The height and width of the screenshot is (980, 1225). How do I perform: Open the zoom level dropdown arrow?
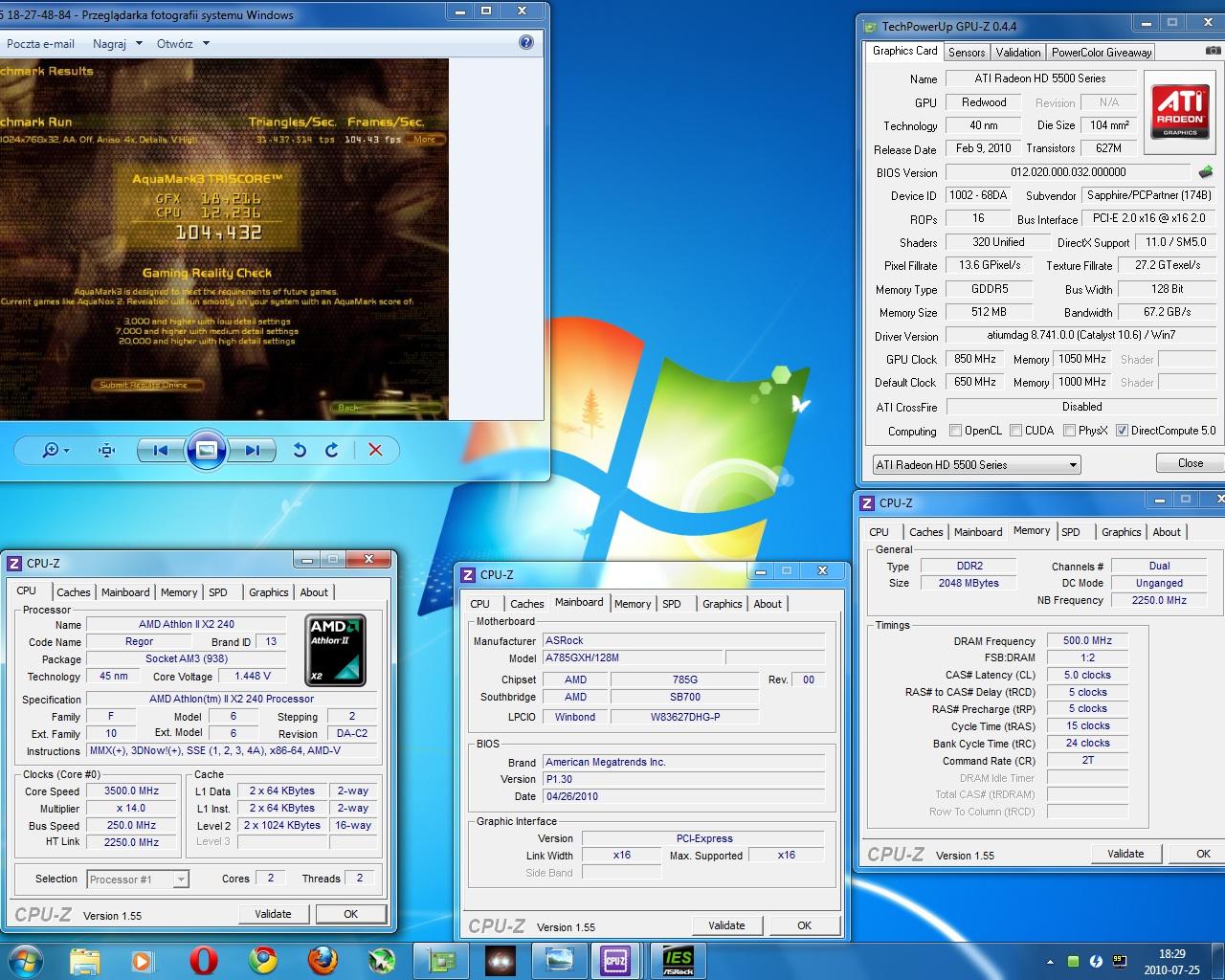tap(66, 451)
